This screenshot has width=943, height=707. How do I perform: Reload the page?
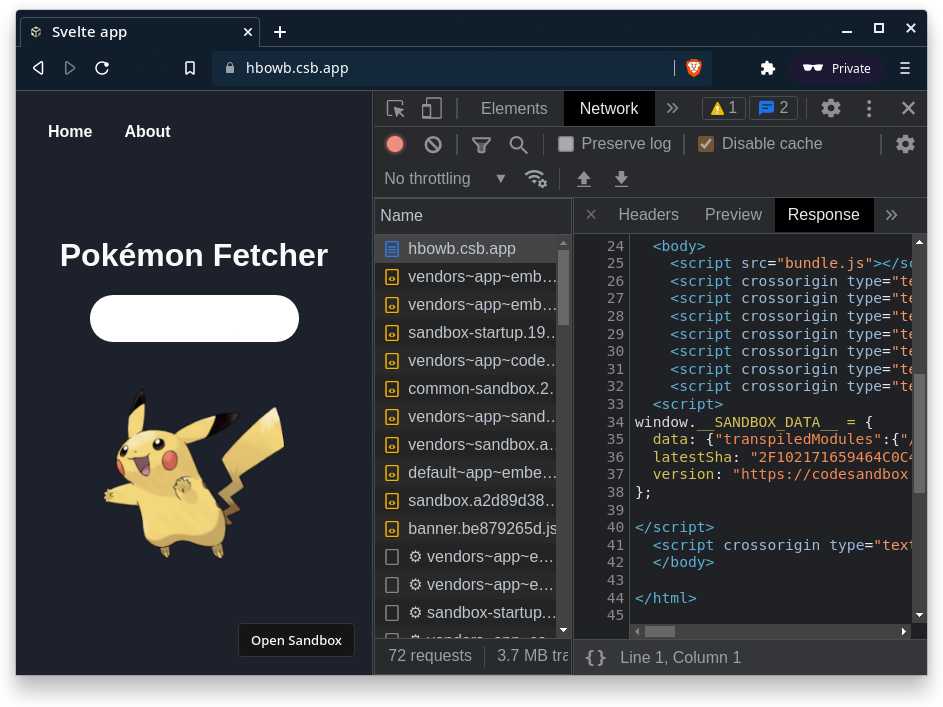pyautogui.click(x=102, y=68)
